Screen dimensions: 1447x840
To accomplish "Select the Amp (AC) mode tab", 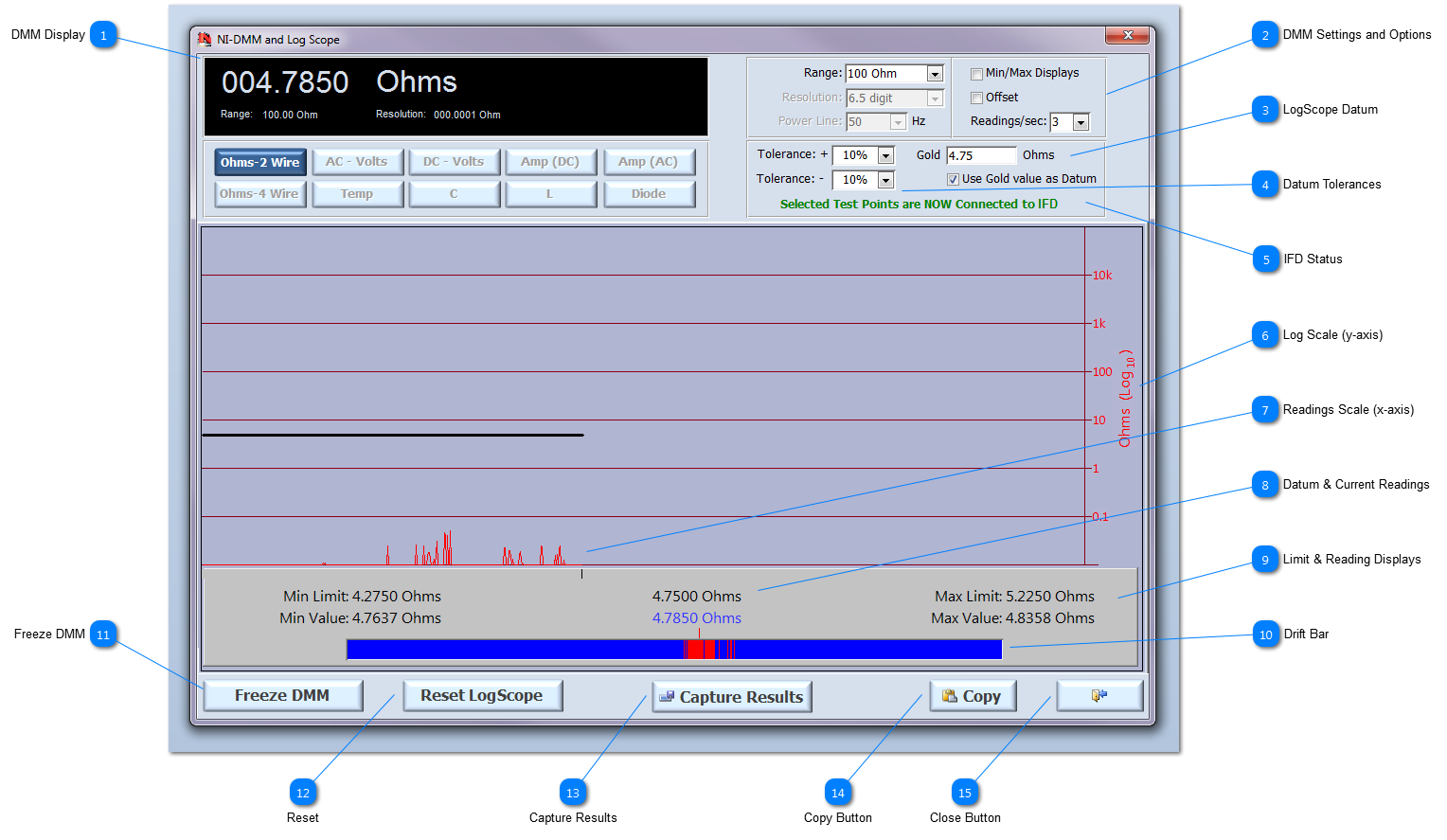I will 650,161.
